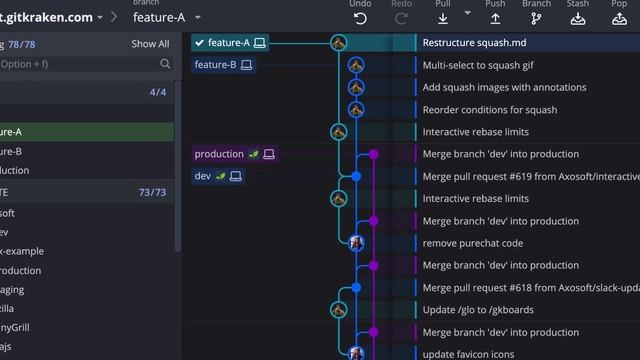Click the purple node of the top production merge

point(373,154)
